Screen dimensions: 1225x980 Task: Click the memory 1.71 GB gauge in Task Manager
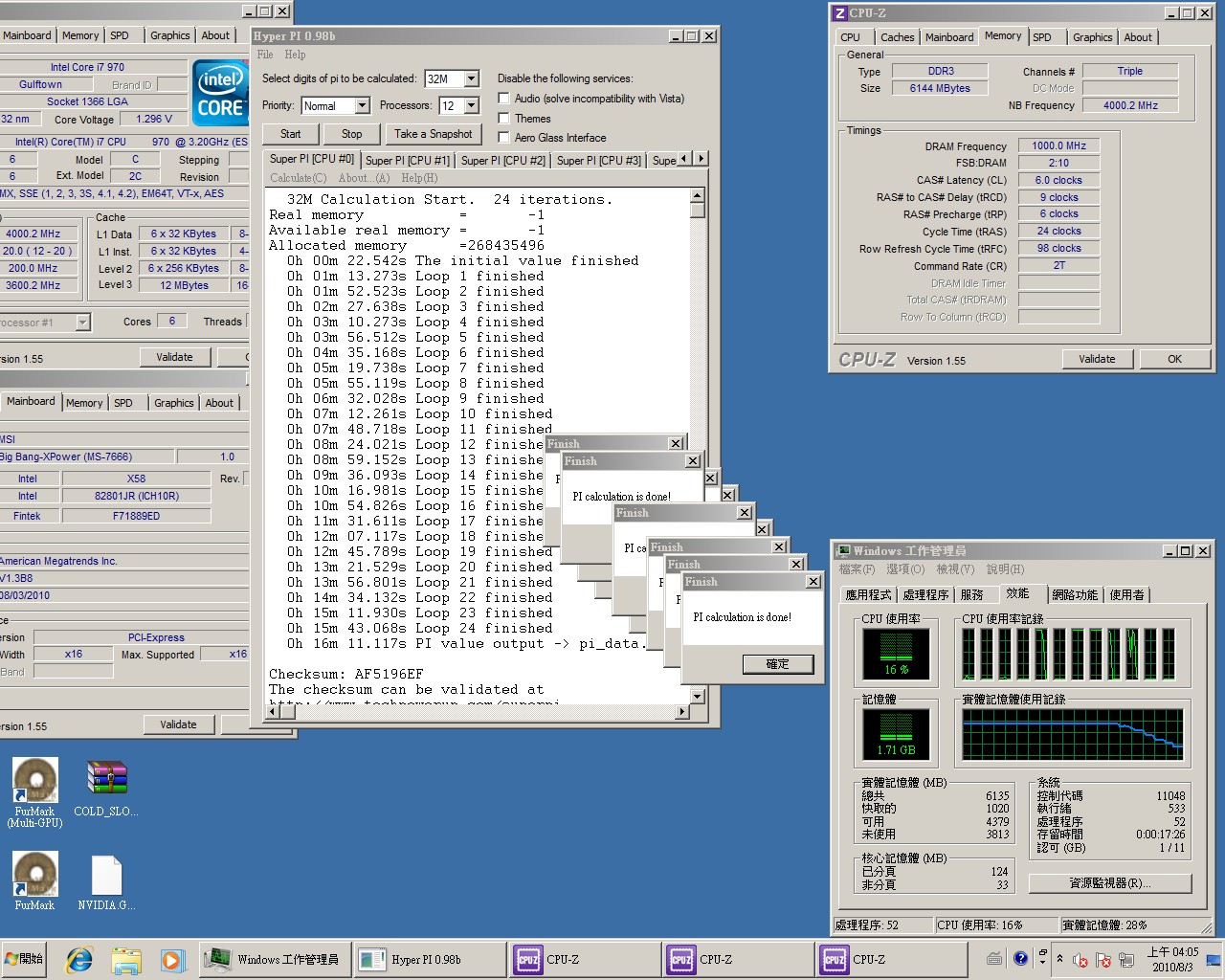point(896,734)
